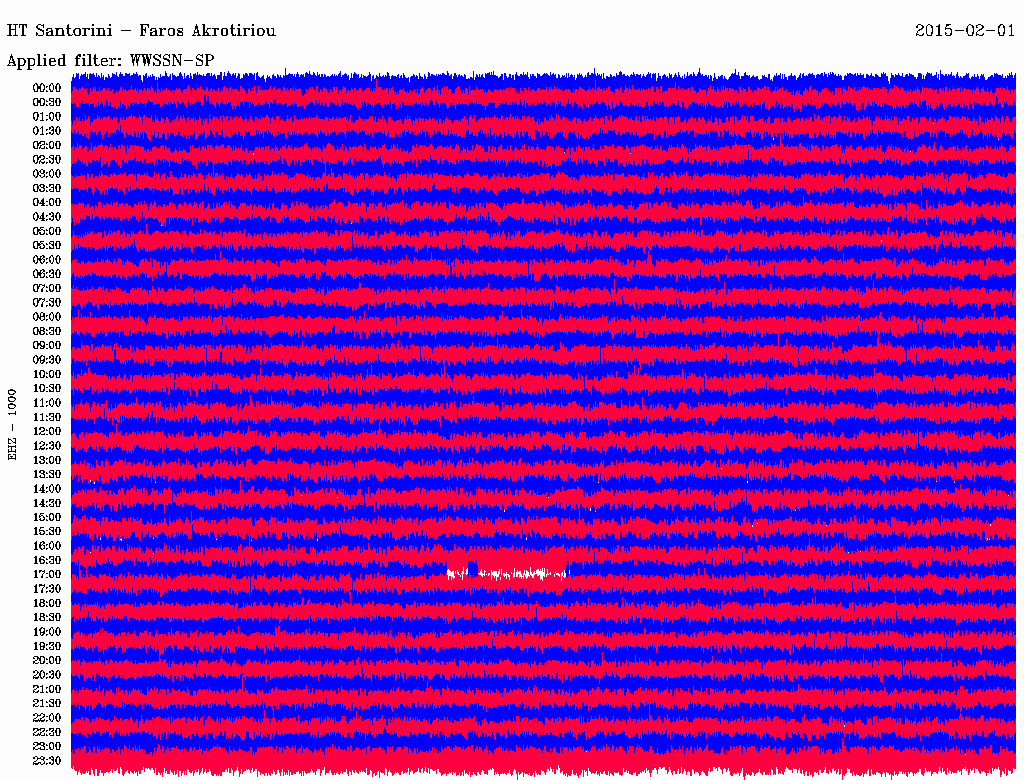
Task: Click the EHZ – 1000 channel label
Action: 12,425
